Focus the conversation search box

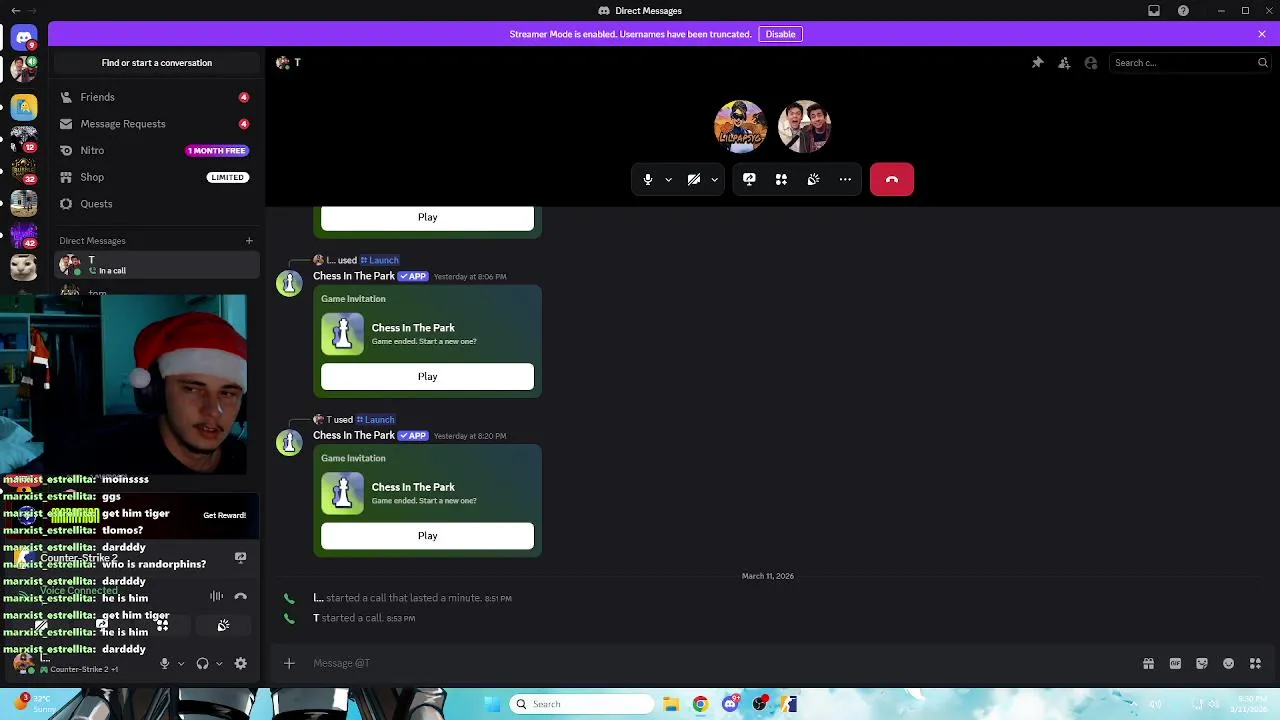[1190, 63]
